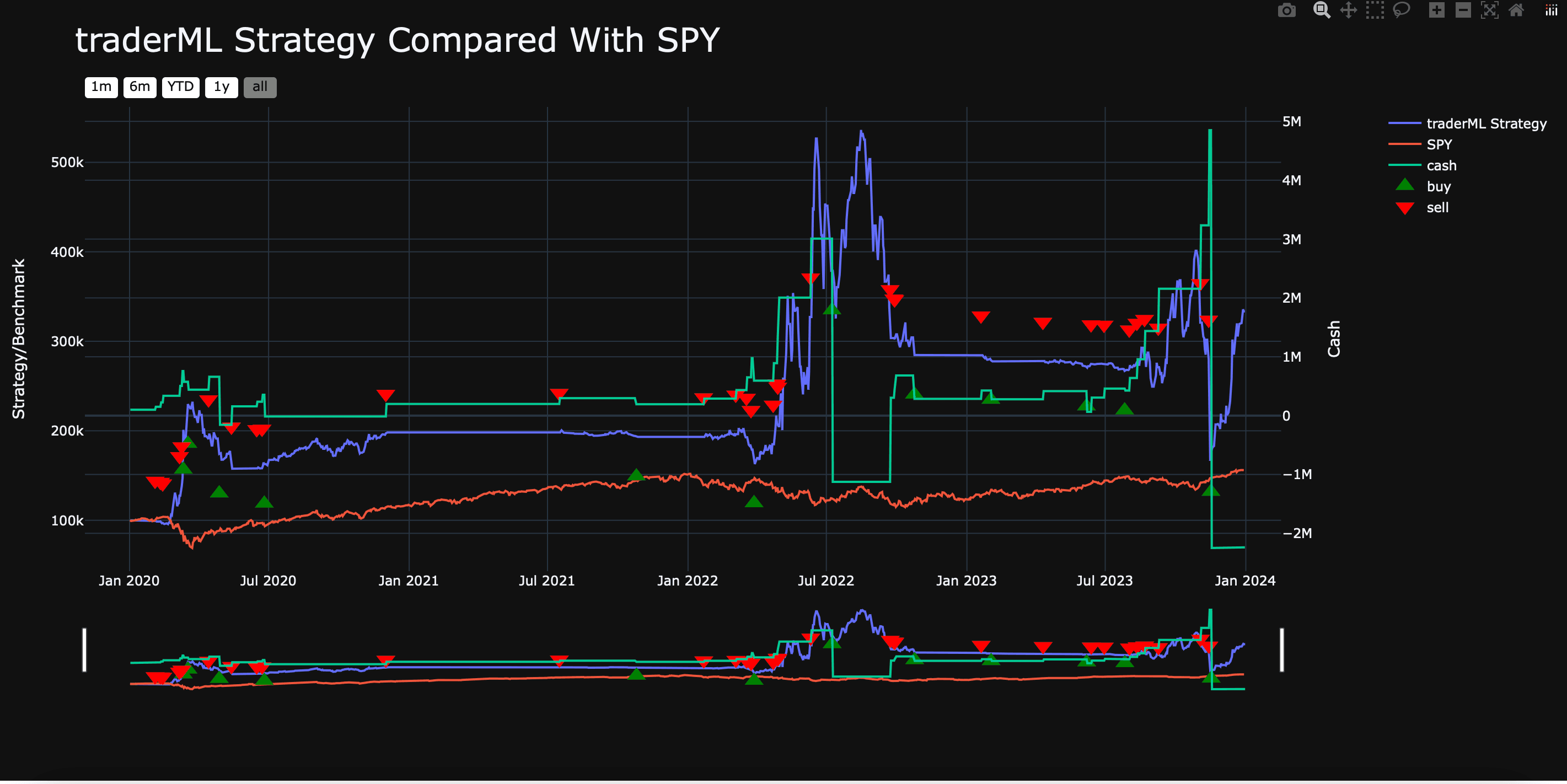
Task: Toggle the cash trace in legend
Action: 1441,165
